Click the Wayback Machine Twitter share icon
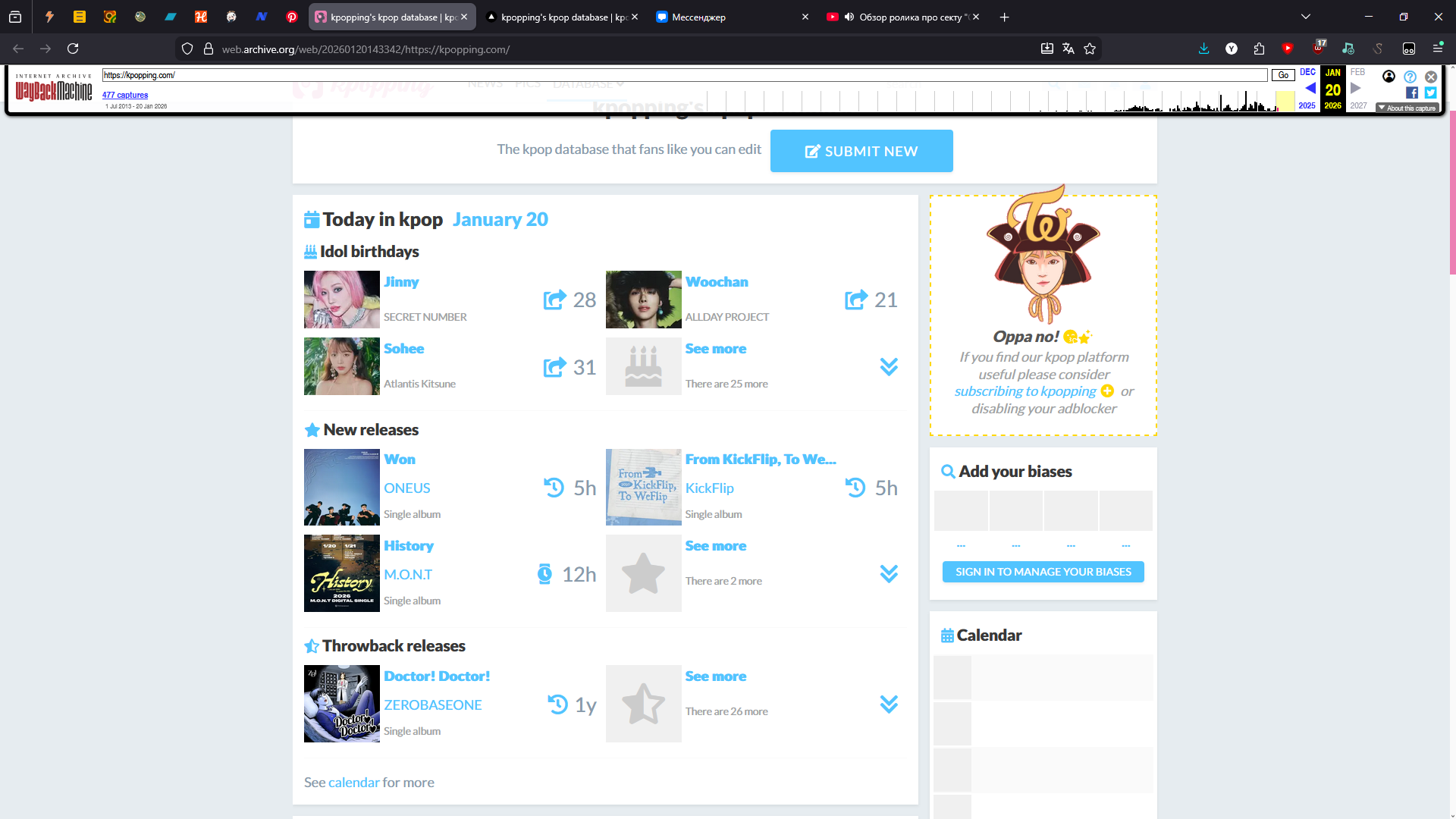This screenshot has width=1456, height=819. click(x=1430, y=93)
